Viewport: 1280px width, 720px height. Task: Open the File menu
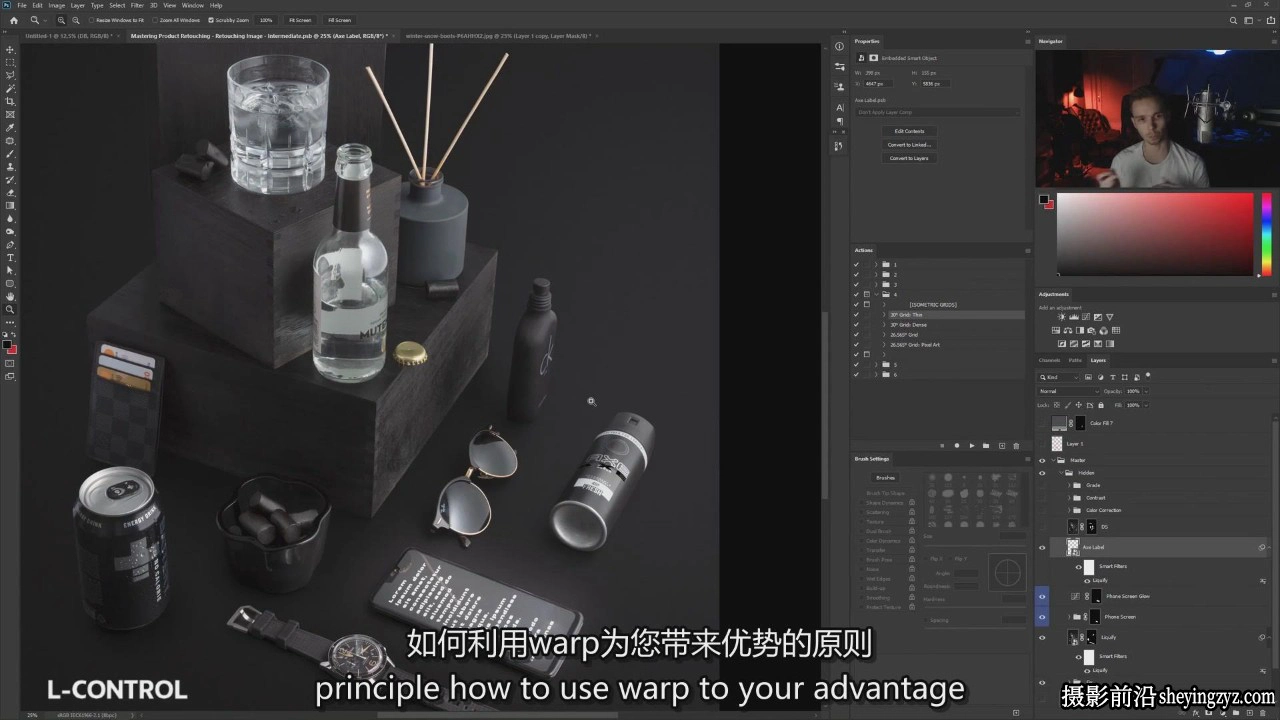[22, 5]
